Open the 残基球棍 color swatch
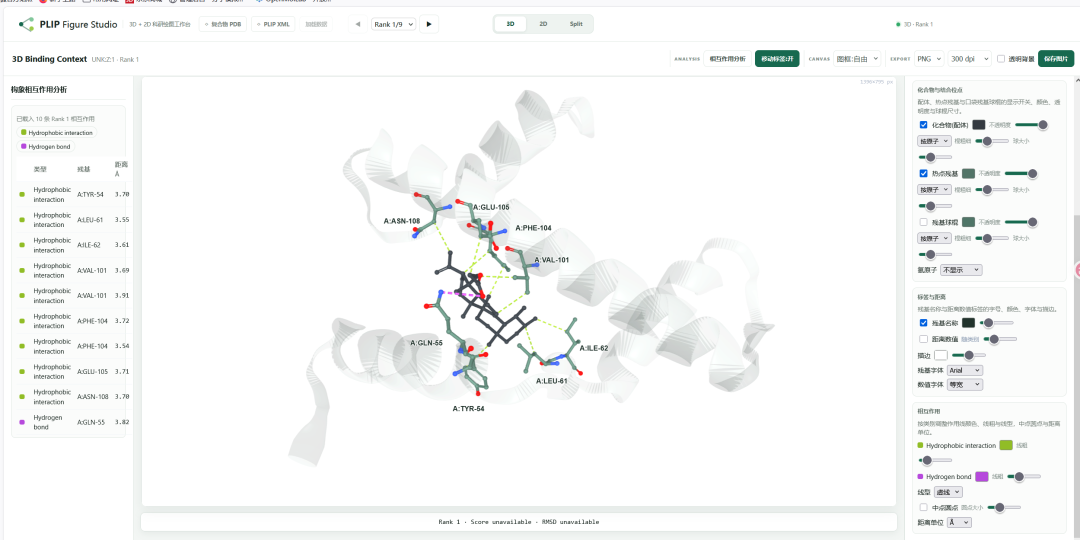The image size is (1080, 540). click(x=968, y=222)
